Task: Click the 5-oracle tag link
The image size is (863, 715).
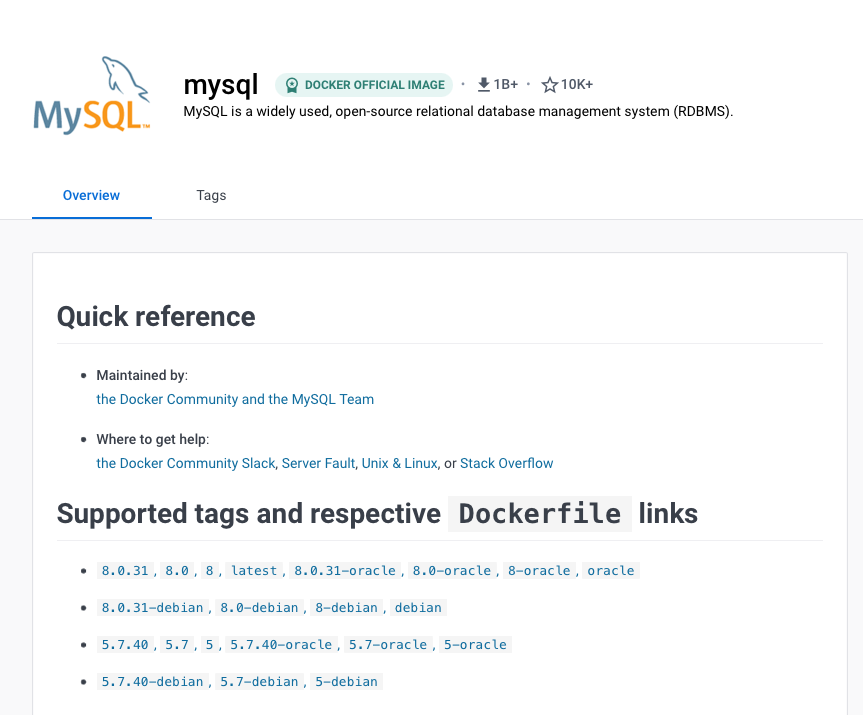Action: click(476, 645)
